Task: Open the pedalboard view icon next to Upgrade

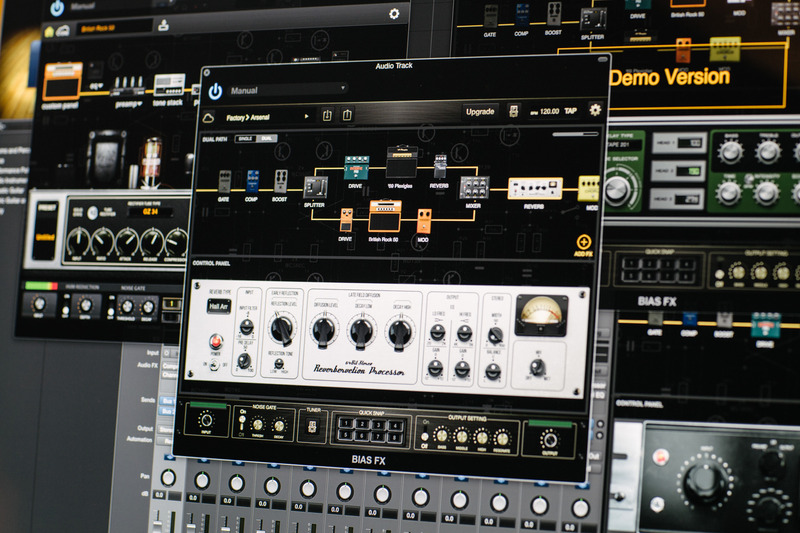Action: click(x=514, y=111)
